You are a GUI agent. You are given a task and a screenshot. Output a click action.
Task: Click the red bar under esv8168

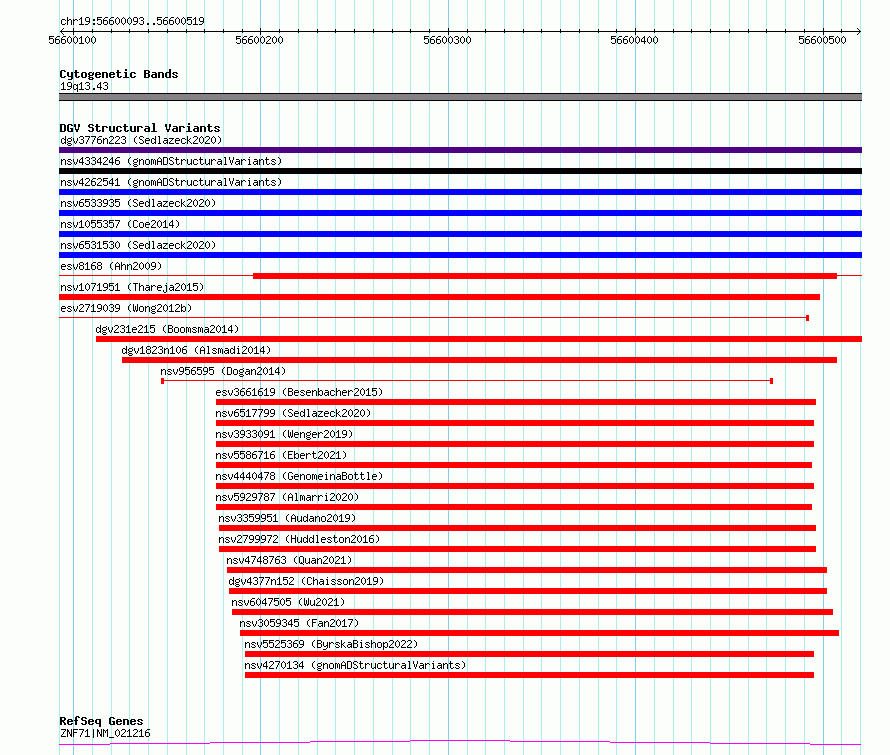[545, 276]
